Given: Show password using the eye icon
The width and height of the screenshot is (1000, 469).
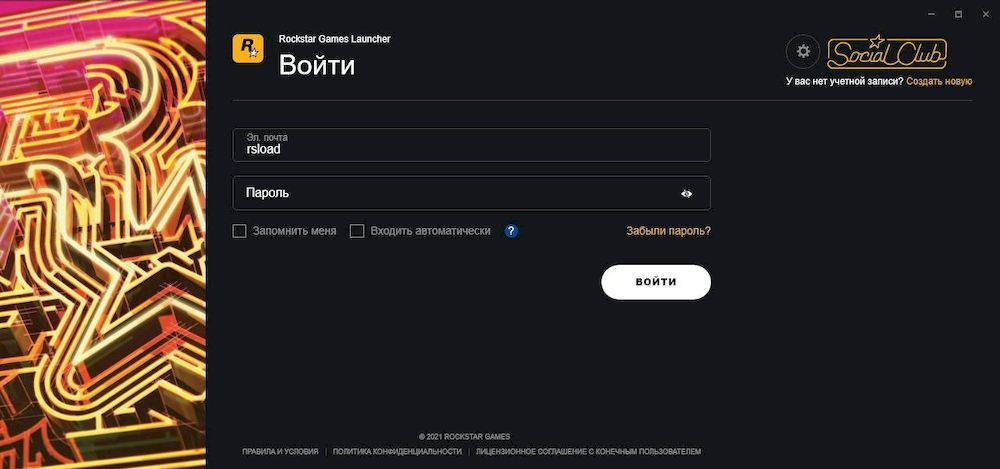Looking at the screenshot, I should (687, 194).
